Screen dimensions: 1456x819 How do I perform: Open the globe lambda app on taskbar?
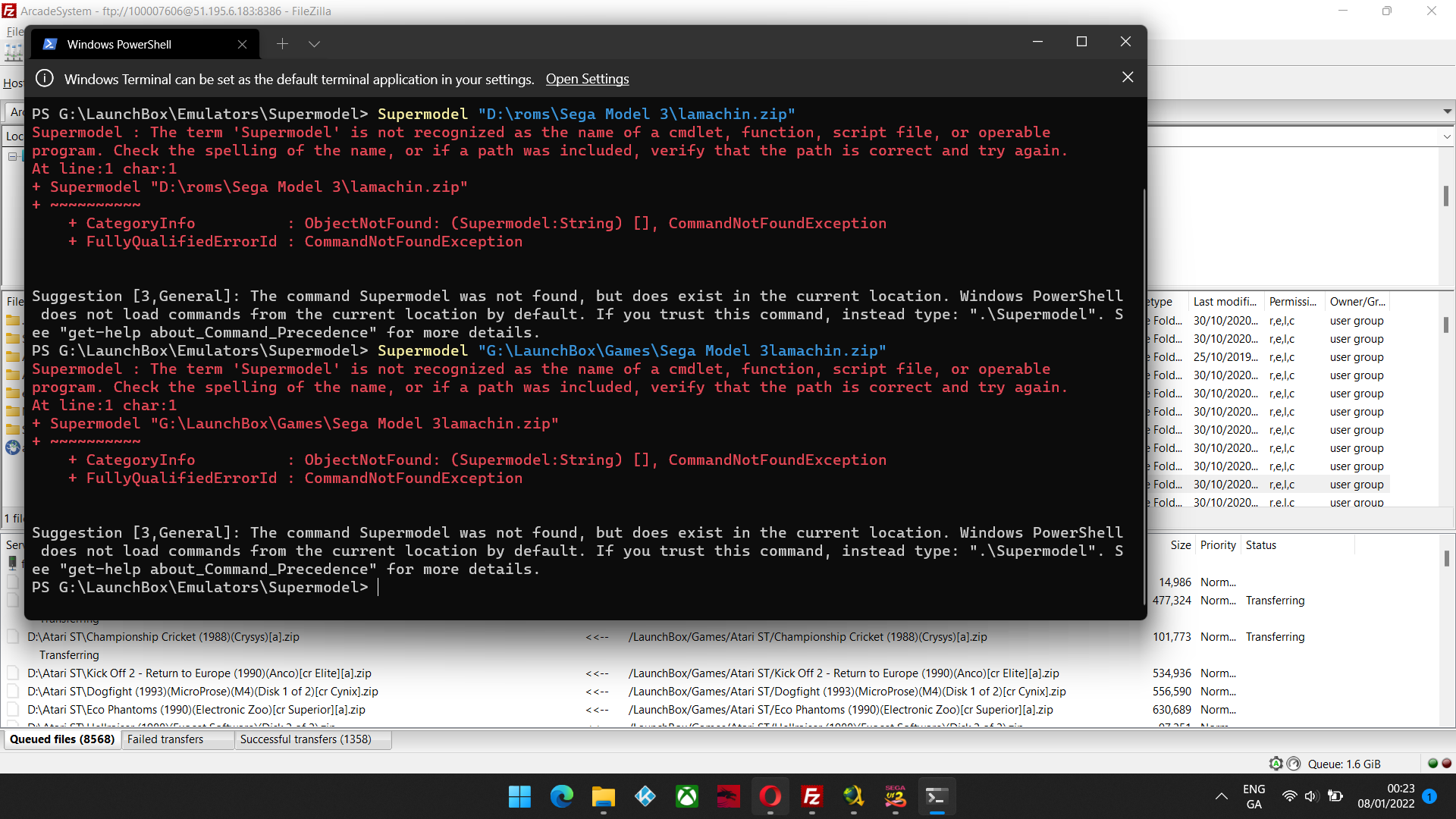pos(853,796)
